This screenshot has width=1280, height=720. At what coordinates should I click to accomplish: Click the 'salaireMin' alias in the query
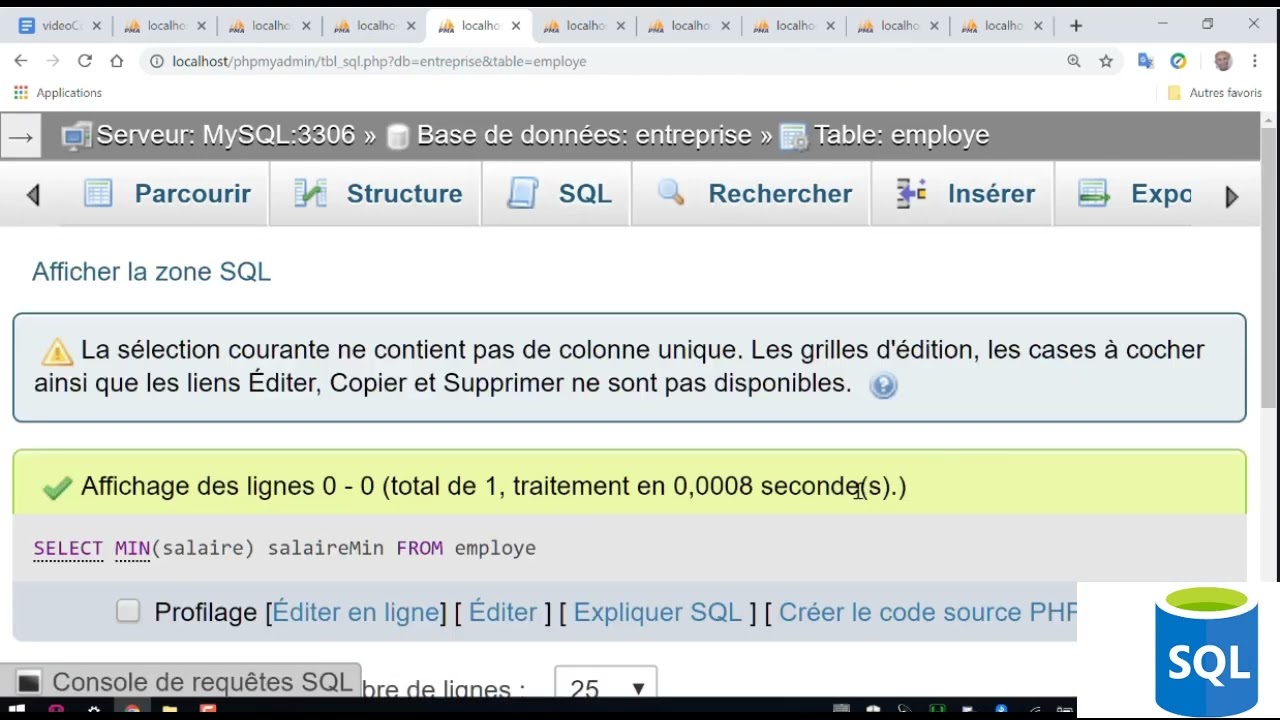[326, 548]
